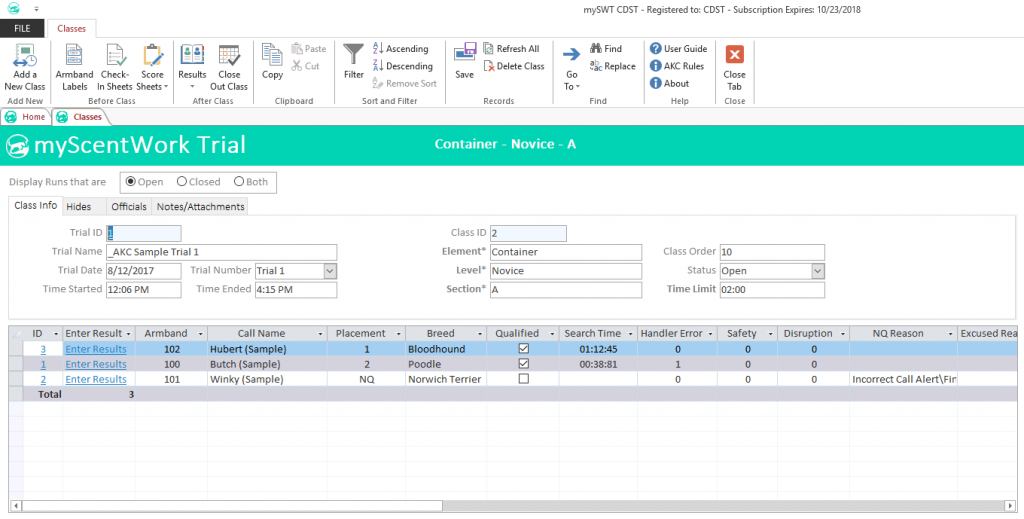This screenshot has width=1024, height=519.
Task: Open the About dialog
Action: point(669,84)
